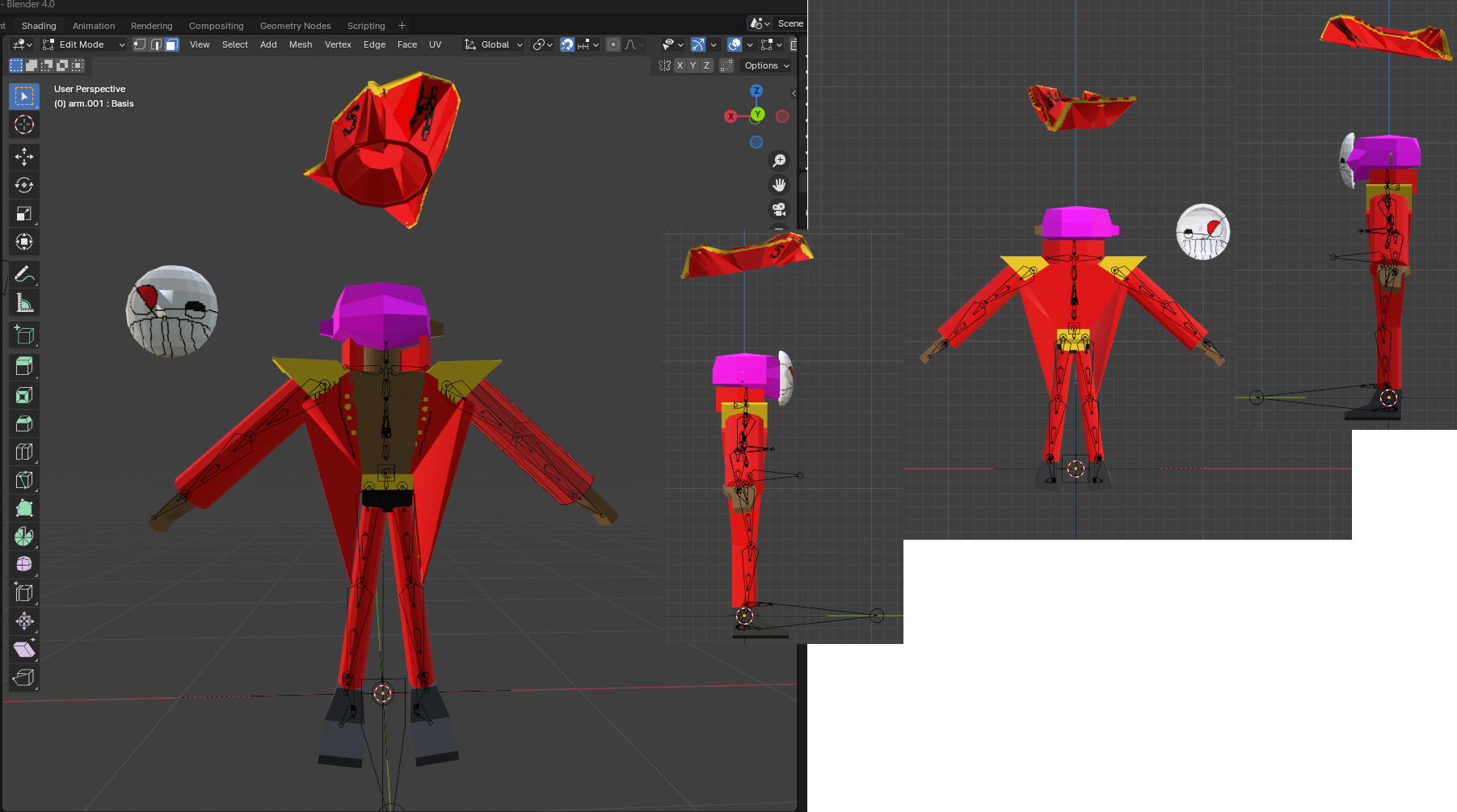Pick the Edge Slide tool
This screenshot has height=812, width=1457.
24,592
